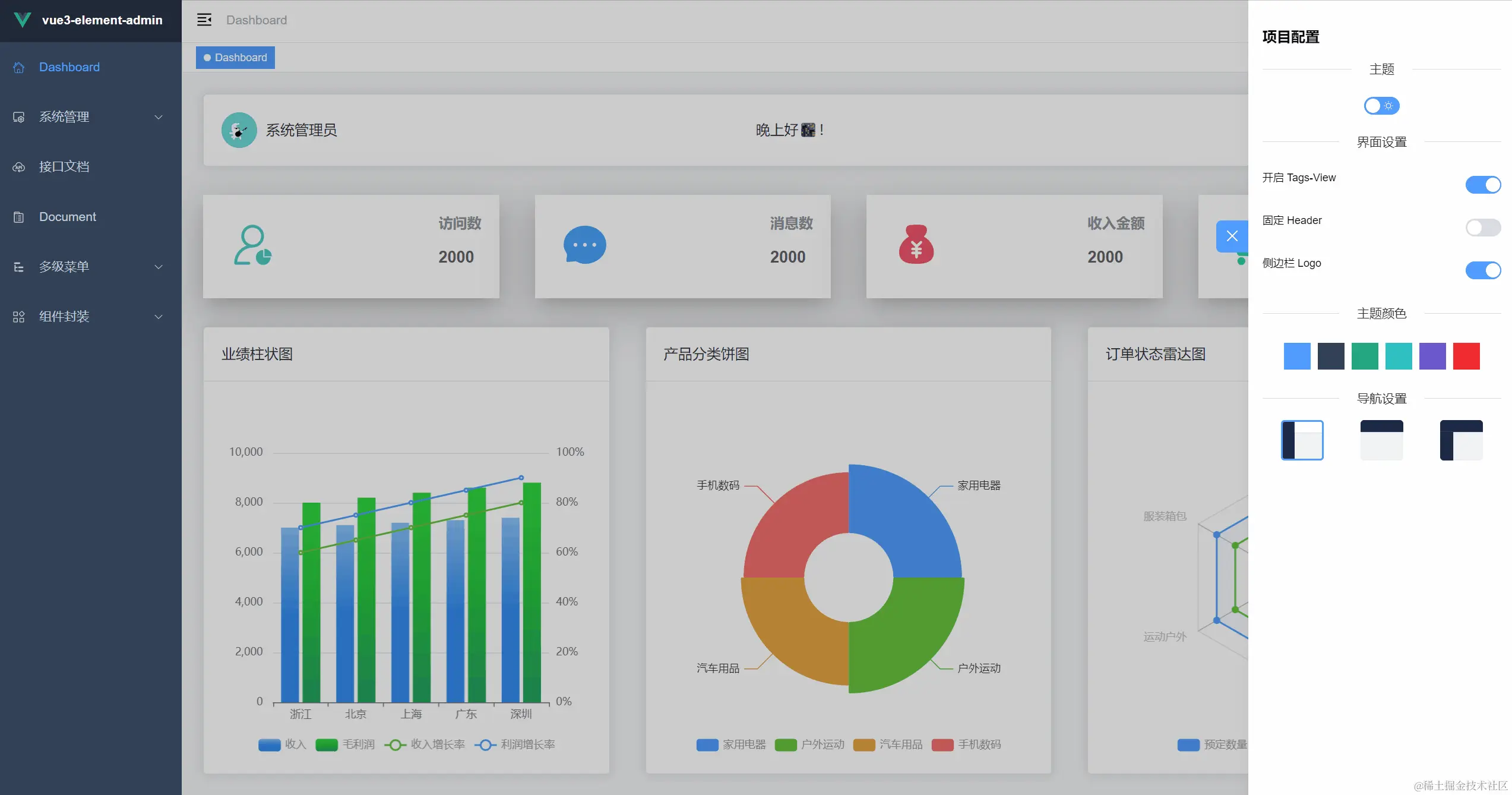
Task: Click the system administrator avatar
Action: (x=239, y=130)
